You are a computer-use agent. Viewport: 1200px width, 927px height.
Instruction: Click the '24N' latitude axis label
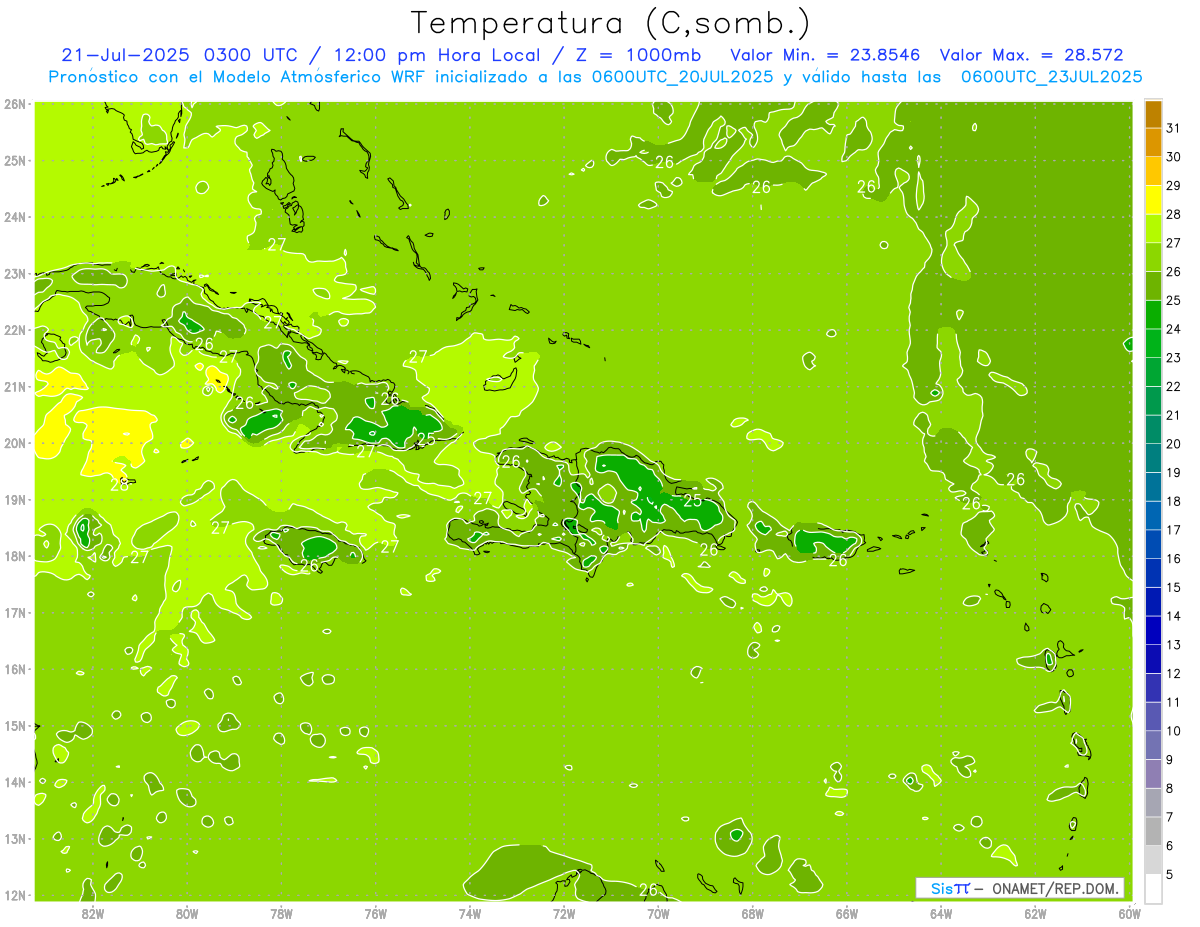click(15, 217)
